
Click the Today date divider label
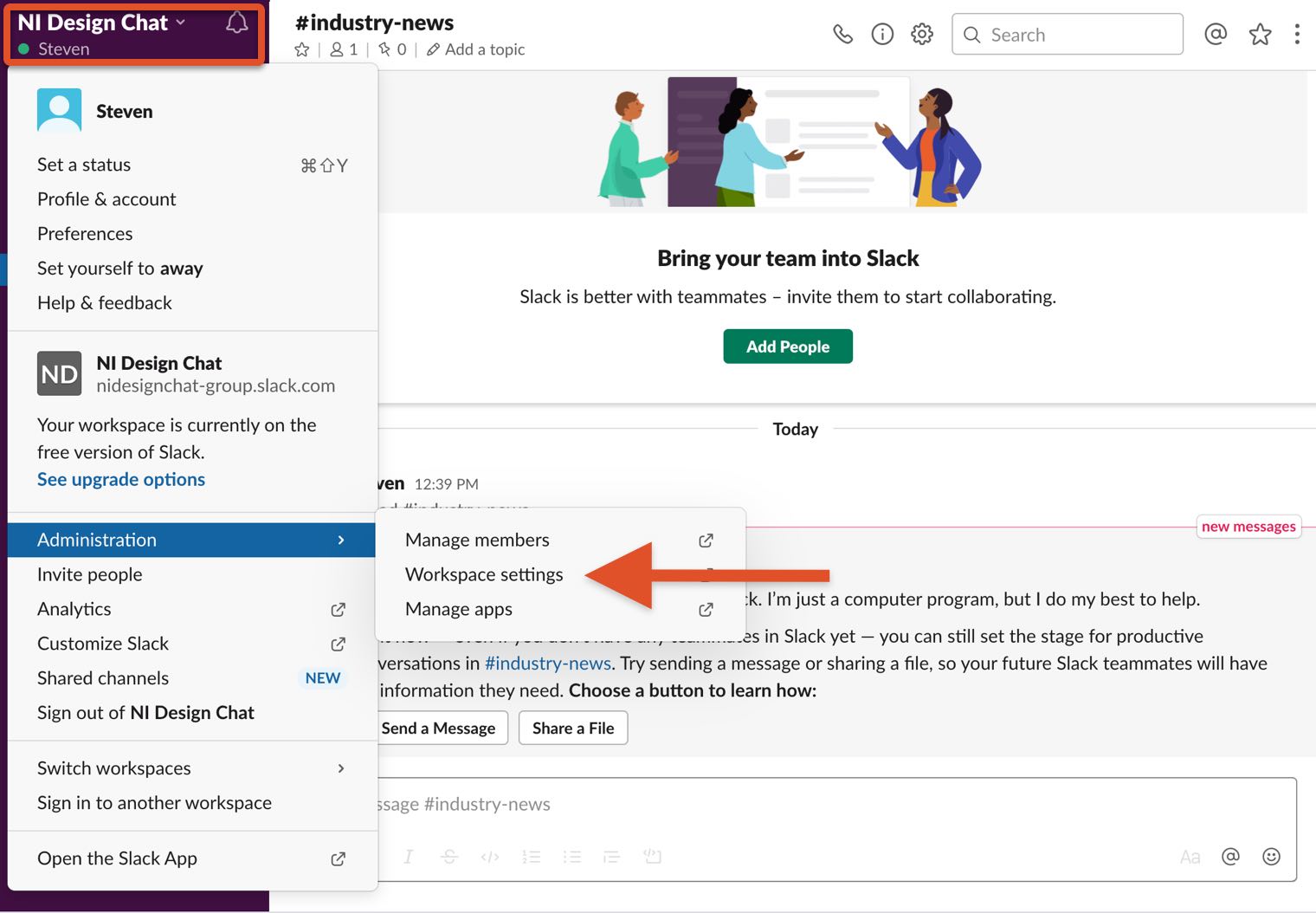[x=795, y=430]
